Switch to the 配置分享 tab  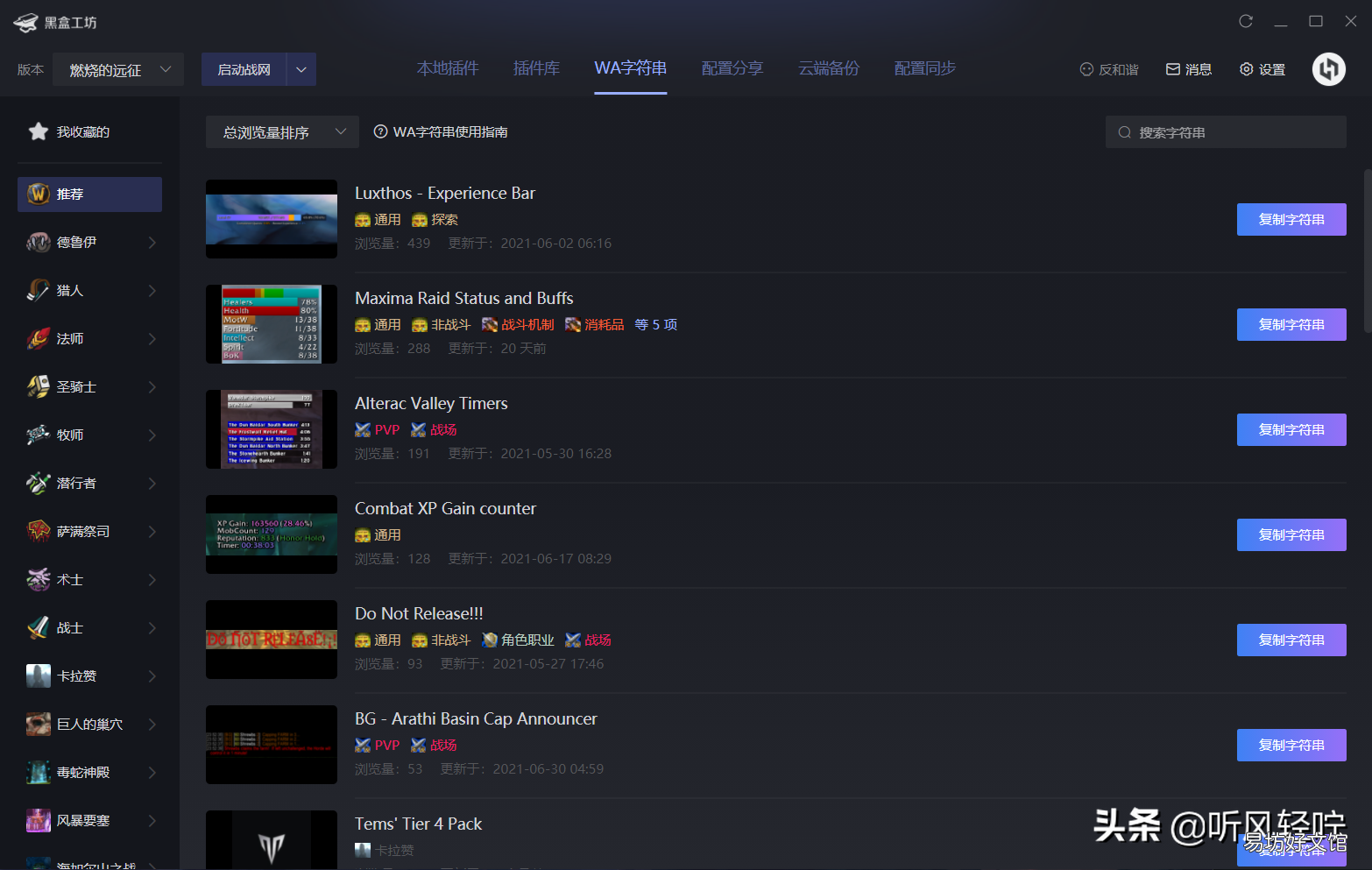732,68
